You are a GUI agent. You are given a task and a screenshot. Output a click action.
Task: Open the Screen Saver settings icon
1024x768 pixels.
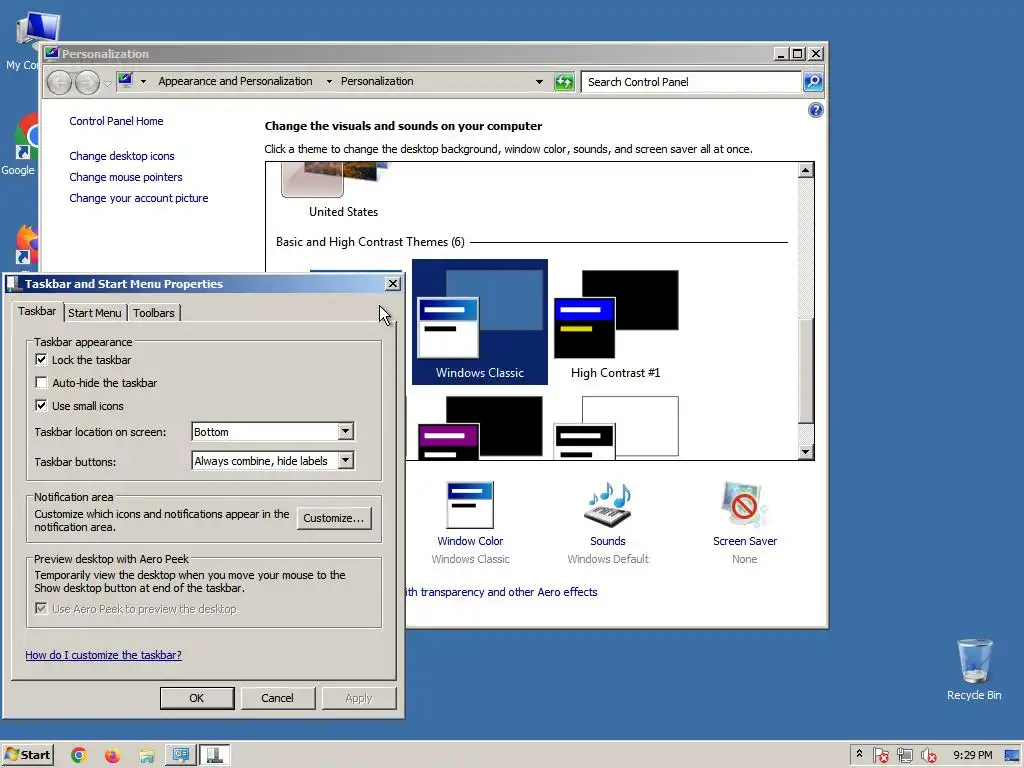[744, 505]
